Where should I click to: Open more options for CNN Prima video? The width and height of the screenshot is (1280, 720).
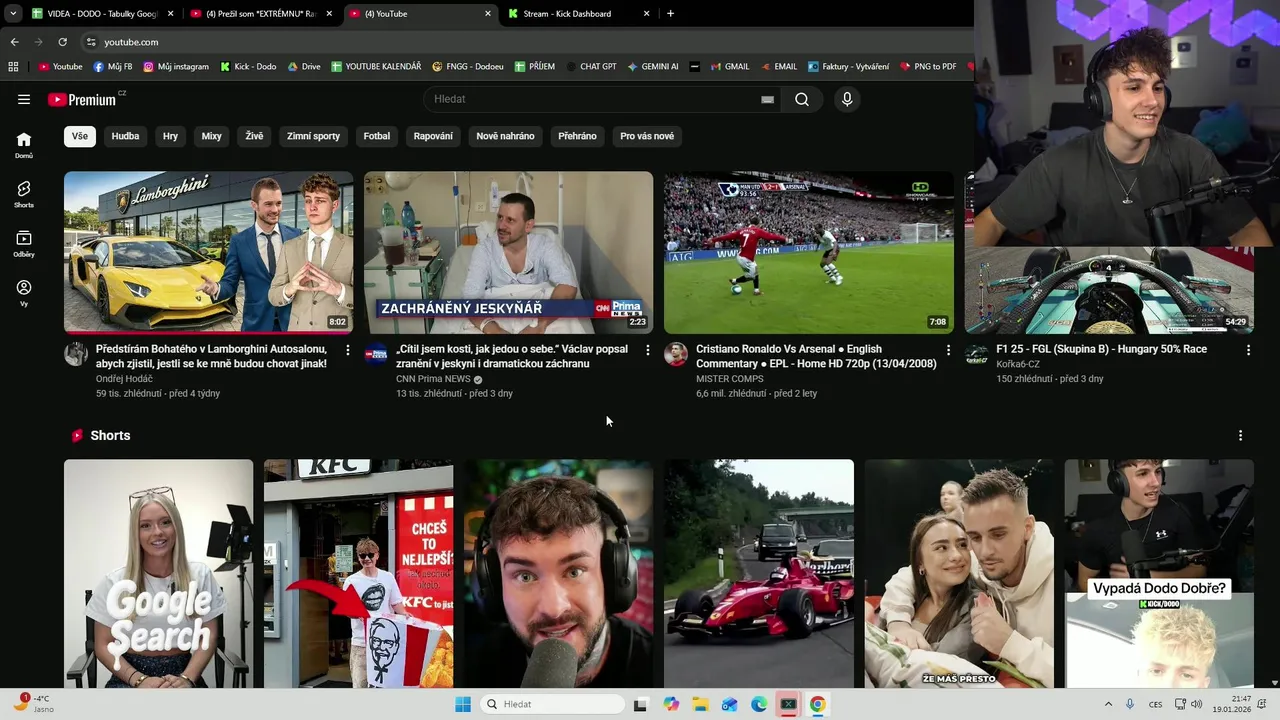tap(648, 350)
